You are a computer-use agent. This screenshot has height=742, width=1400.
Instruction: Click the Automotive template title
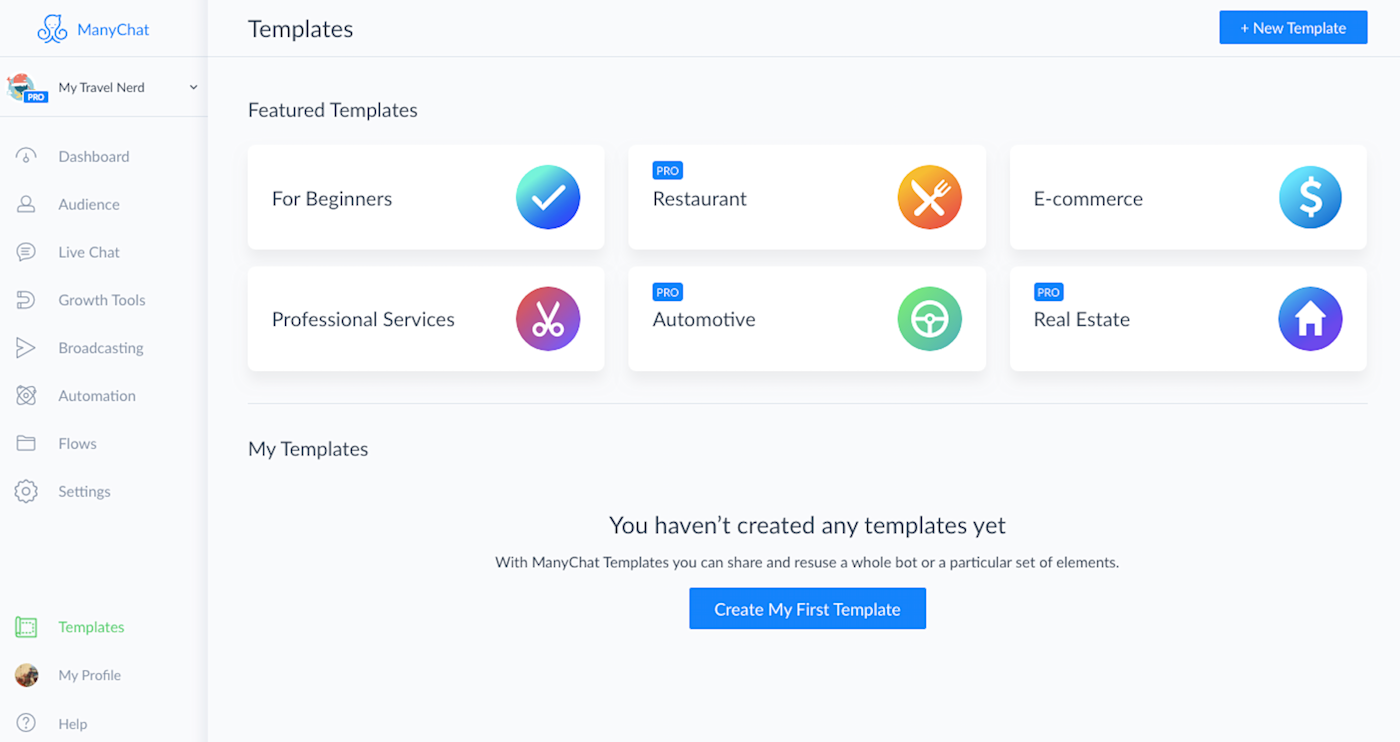coord(704,320)
